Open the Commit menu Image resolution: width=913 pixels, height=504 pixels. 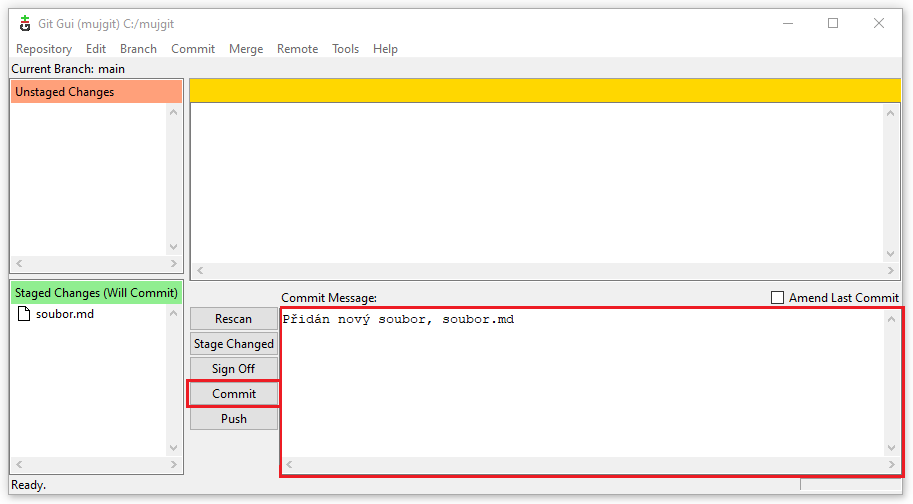pos(193,49)
